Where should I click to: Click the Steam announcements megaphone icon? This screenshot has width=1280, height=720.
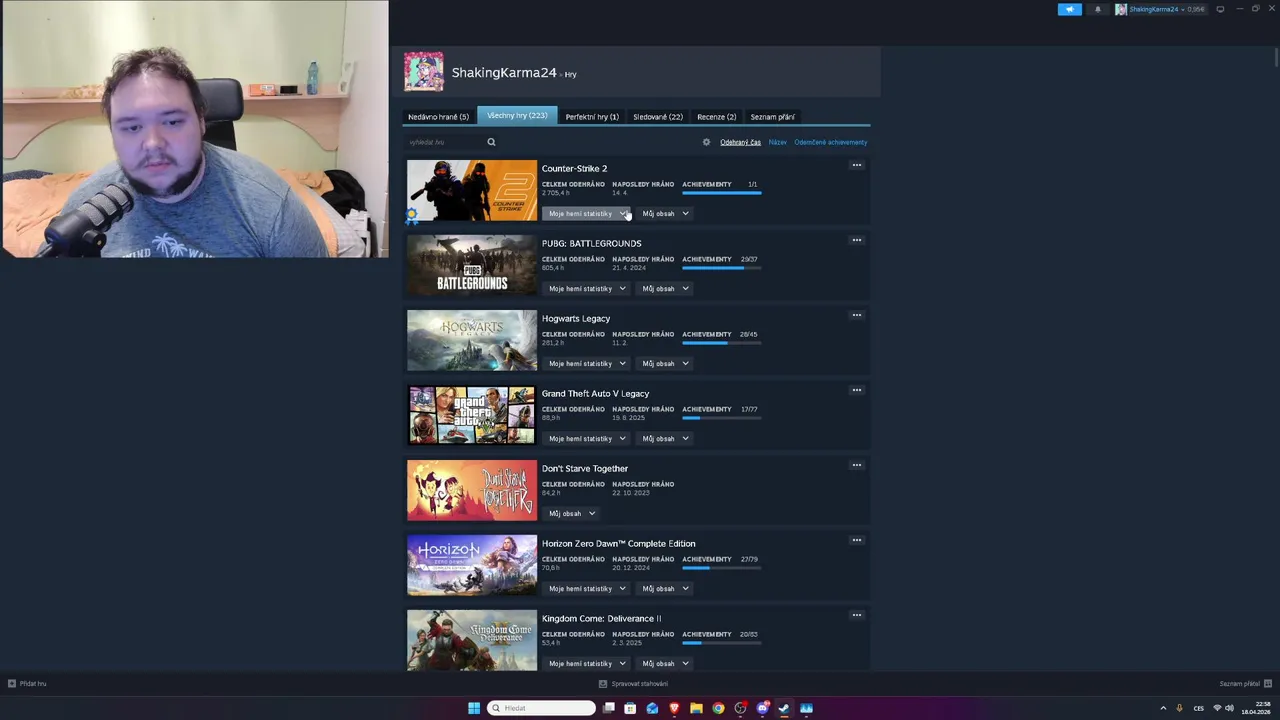pos(1069,9)
